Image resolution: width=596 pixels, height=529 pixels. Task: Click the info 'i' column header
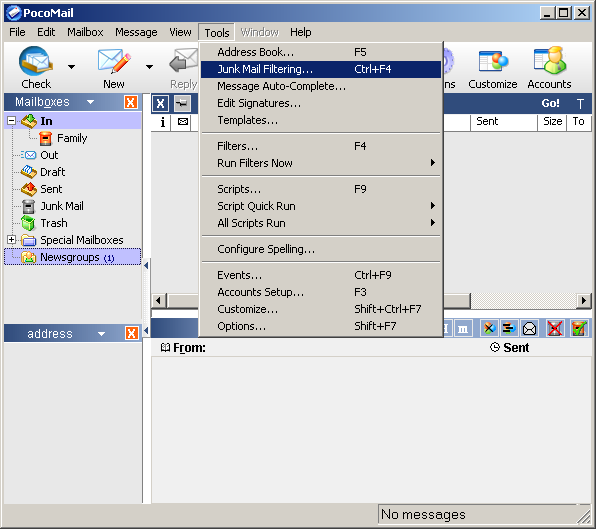[163, 122]
